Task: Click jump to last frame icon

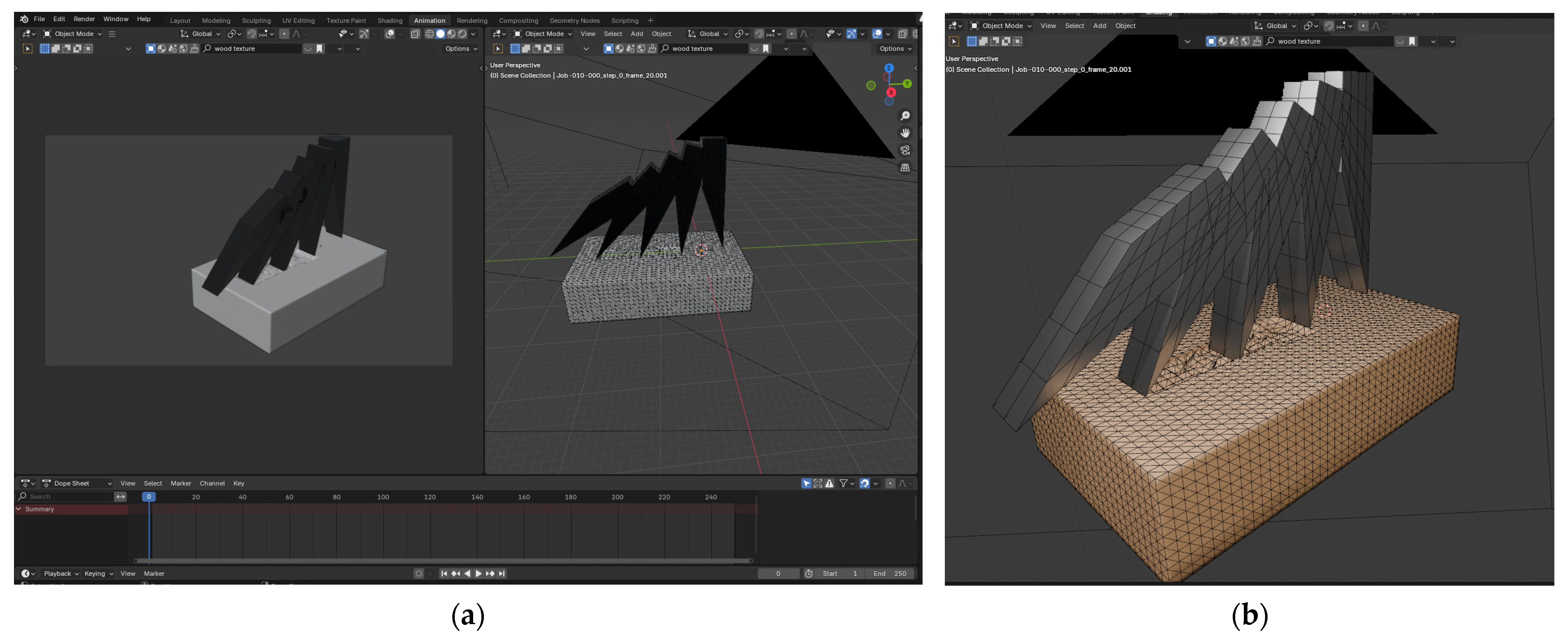Action: point(501,573)
